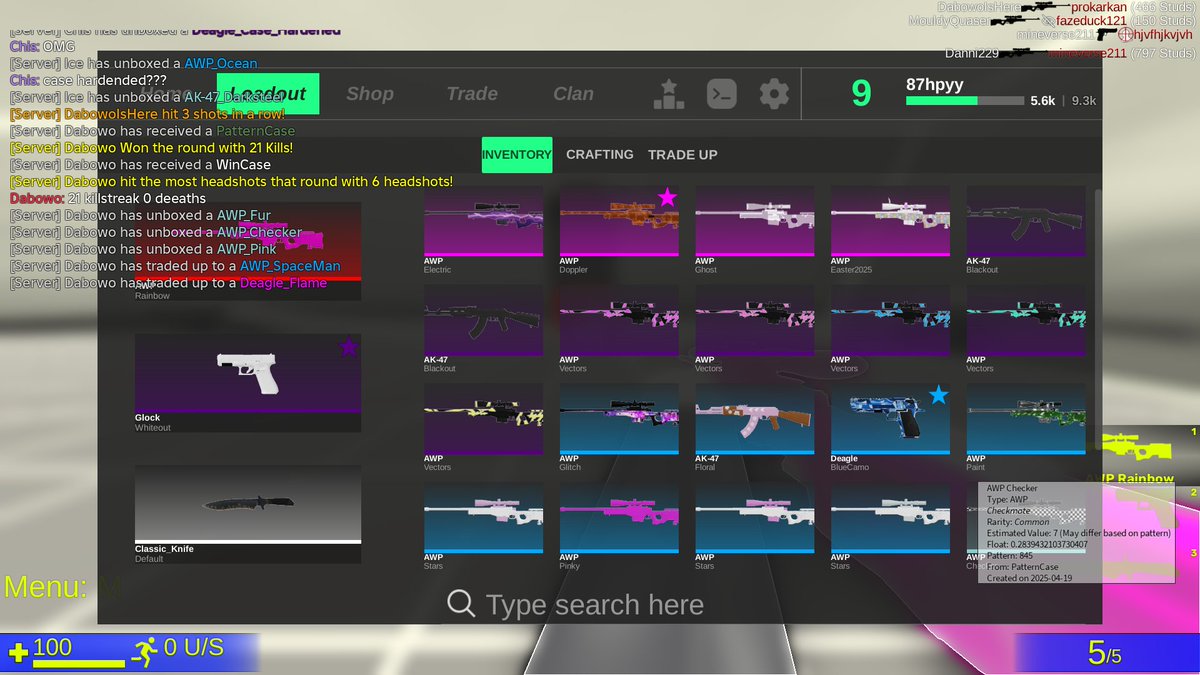Select the Deagle BlueCamo skin

[890, 428]
